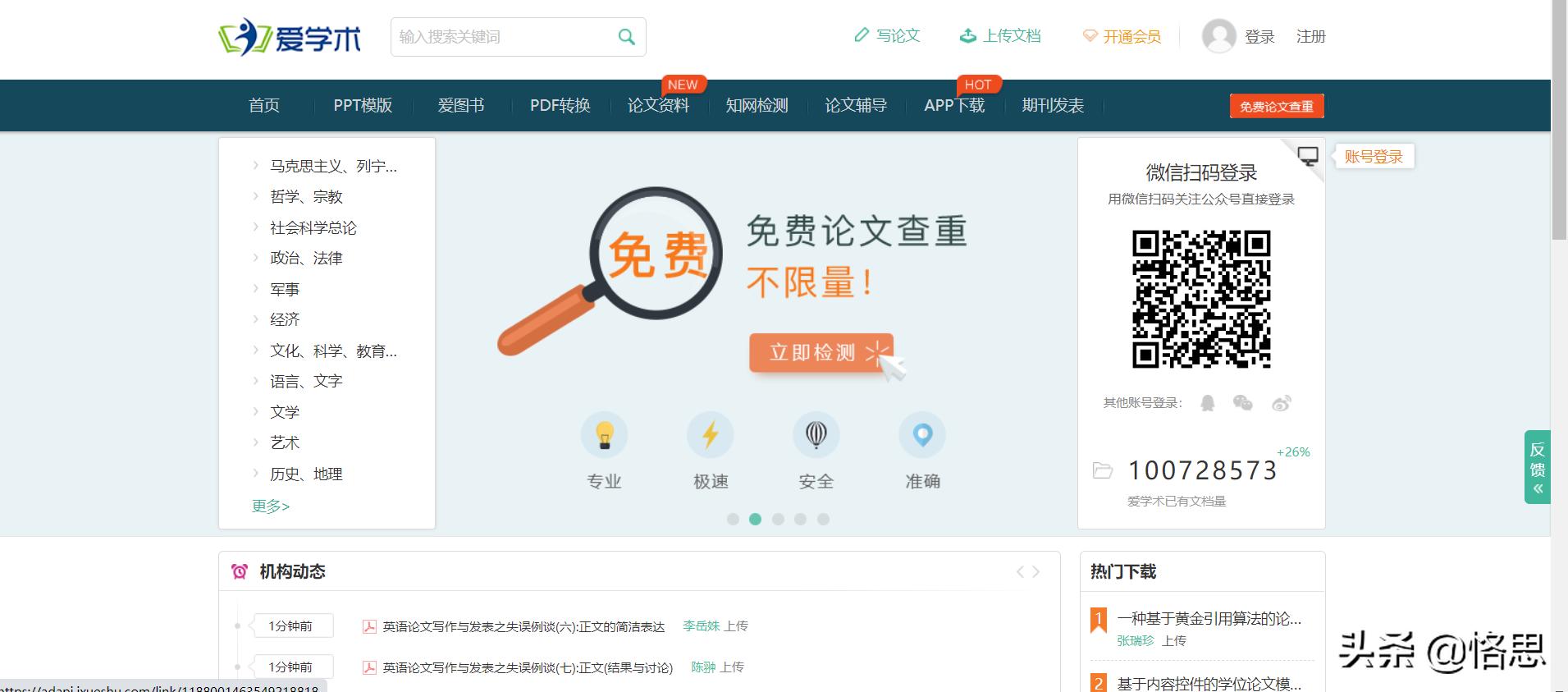1568x692 pixels.
Task: Expand the 政治、法律 category
Action: (x=306, y=258)
